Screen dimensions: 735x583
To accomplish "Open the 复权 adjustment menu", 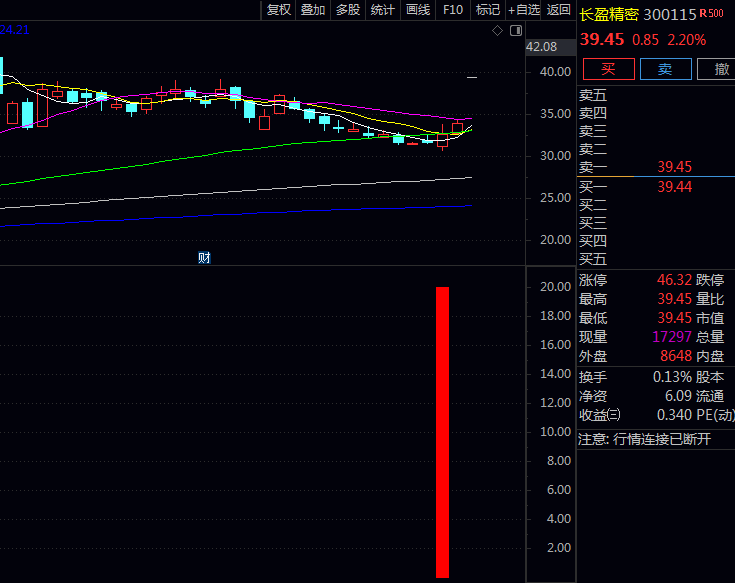I will pos(278,10).
